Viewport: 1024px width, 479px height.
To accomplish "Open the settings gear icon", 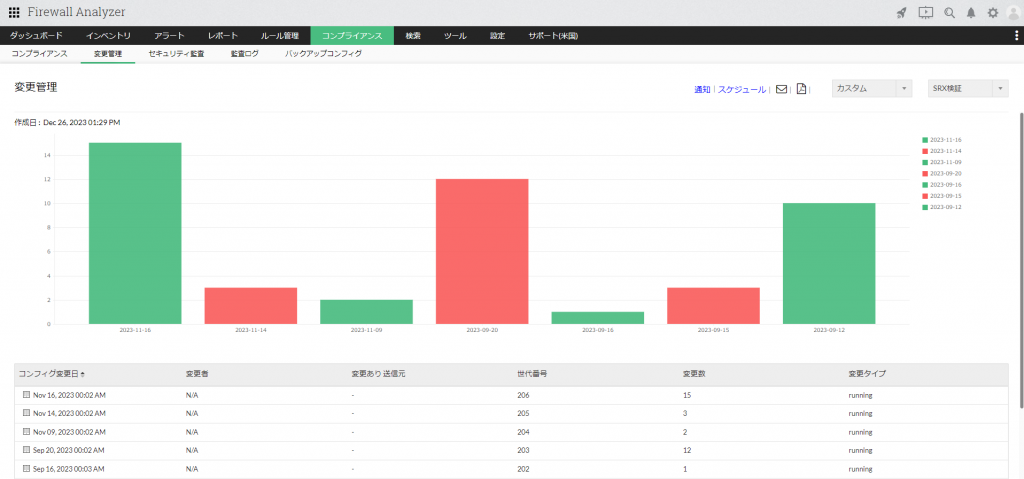I will point(993,12).
